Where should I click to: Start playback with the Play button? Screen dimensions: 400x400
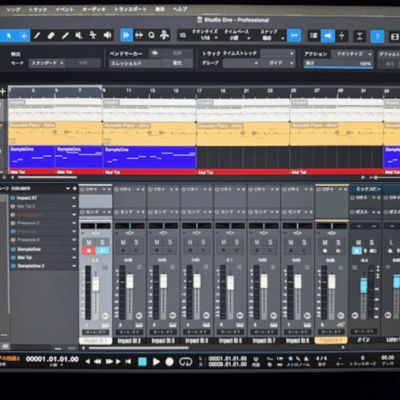(x=156, y=361)
